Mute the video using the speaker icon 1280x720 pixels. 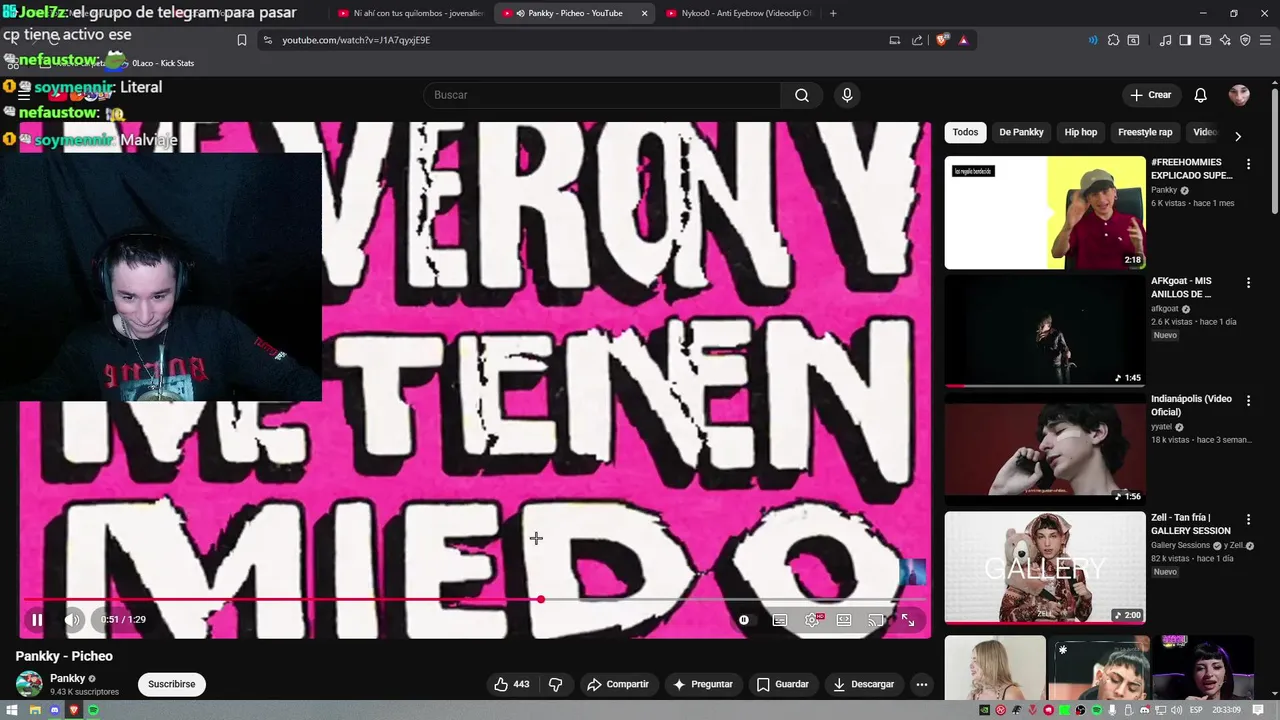[72, 620]
